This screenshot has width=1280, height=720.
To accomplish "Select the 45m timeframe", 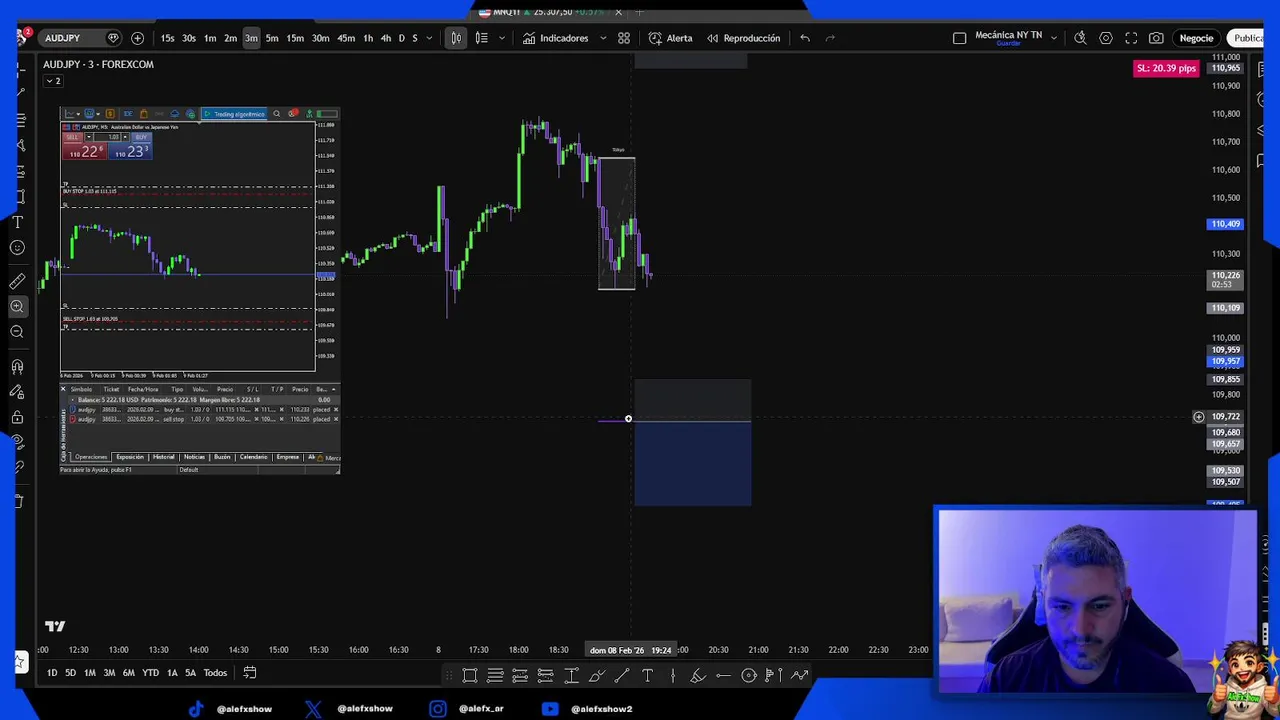I will pos(346,38).
